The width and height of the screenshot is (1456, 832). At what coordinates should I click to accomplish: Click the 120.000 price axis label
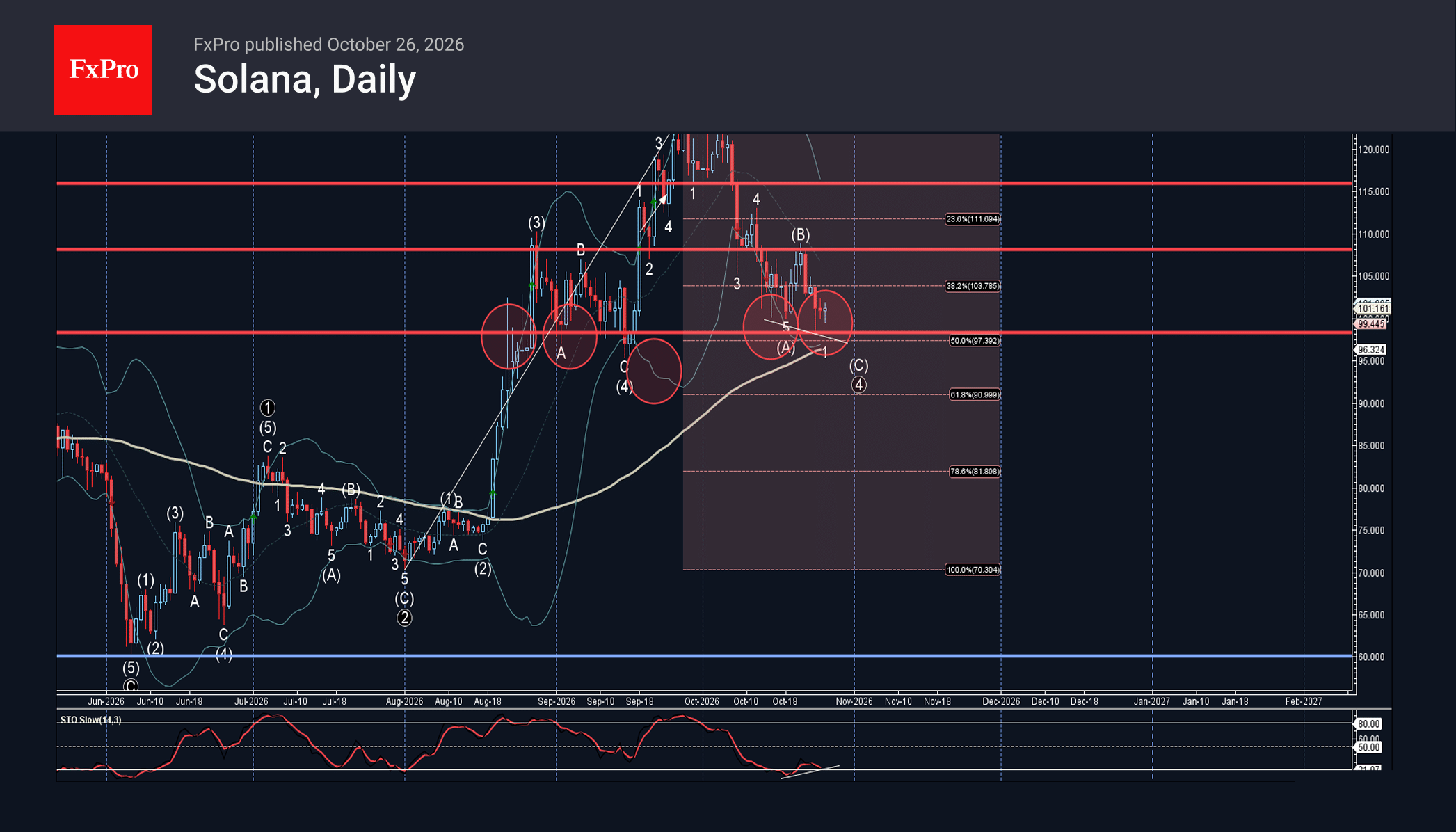(x=1374, y=150)
